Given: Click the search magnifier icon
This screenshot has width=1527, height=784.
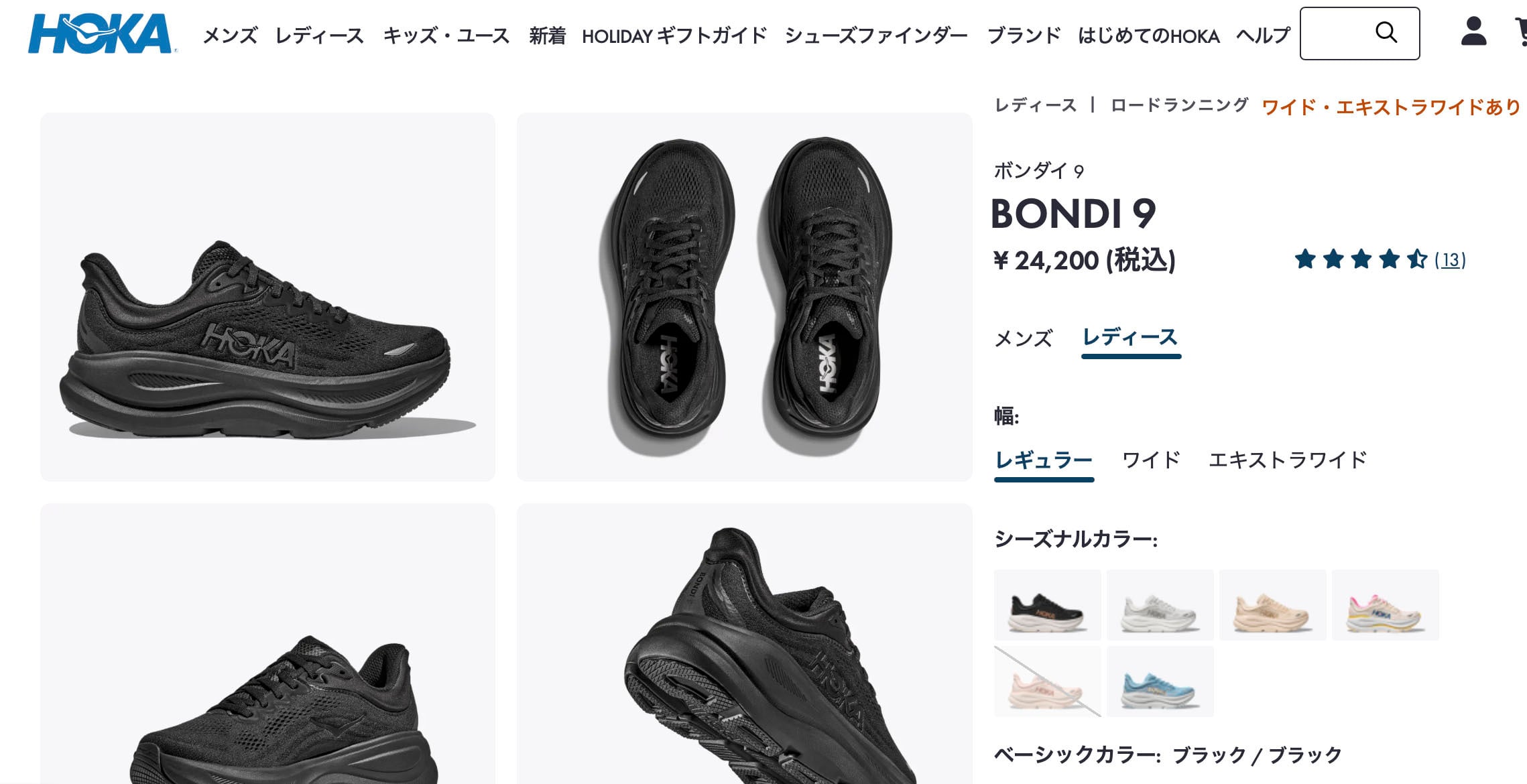Looking at the screenshot, I should tap(1386, 32).
